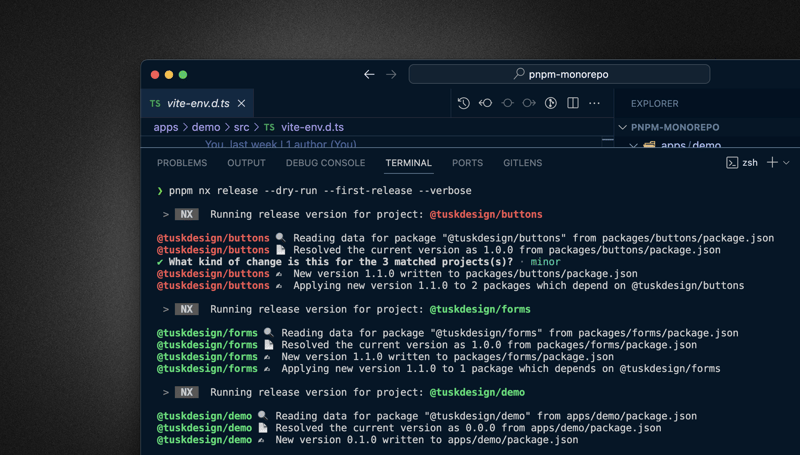Collapse the apps/demo folder
The height and width of the screenshot is (455, 800).
634,146
